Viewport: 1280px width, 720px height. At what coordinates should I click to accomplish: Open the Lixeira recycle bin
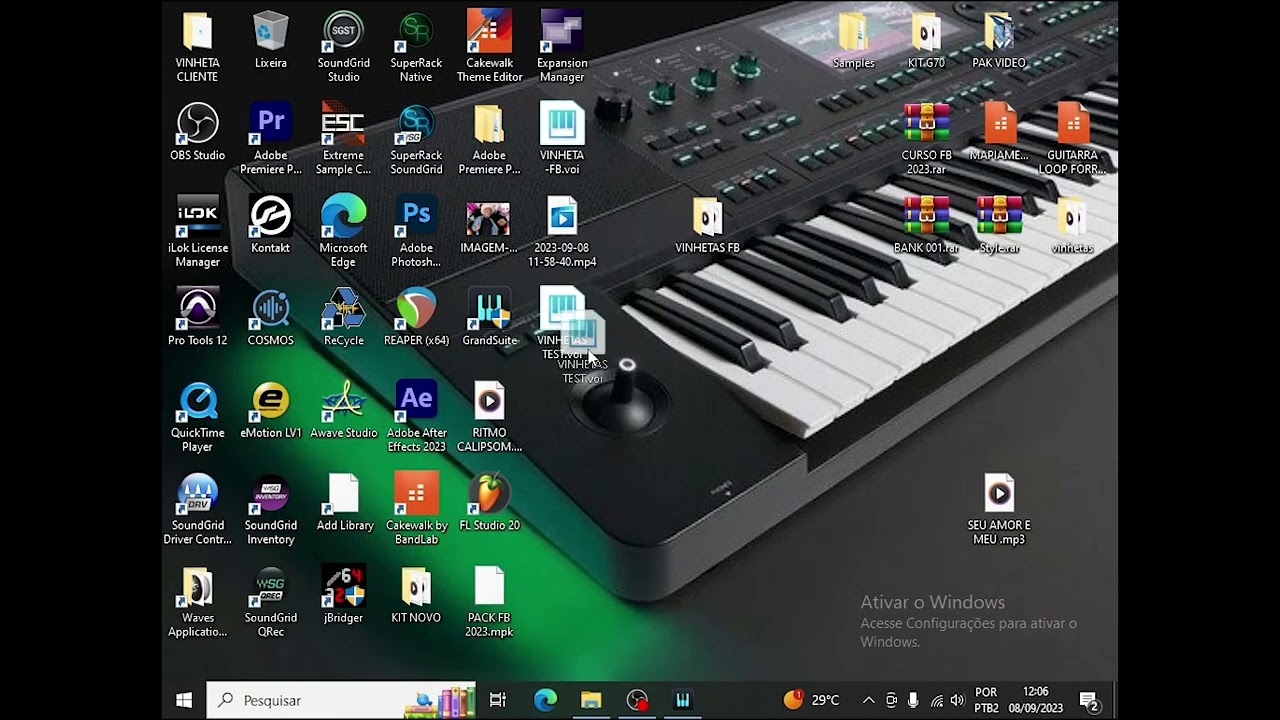270,40
